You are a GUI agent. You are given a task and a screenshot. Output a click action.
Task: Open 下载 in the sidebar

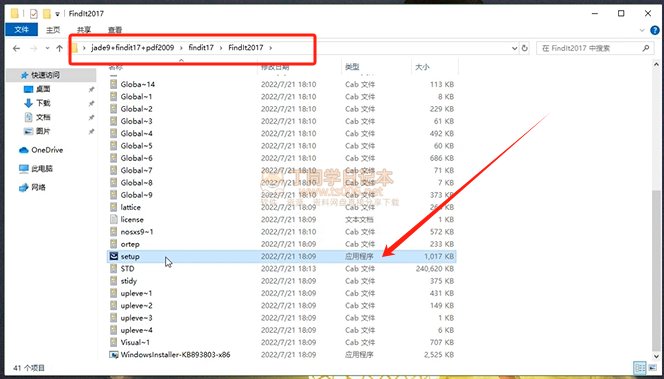43,103
